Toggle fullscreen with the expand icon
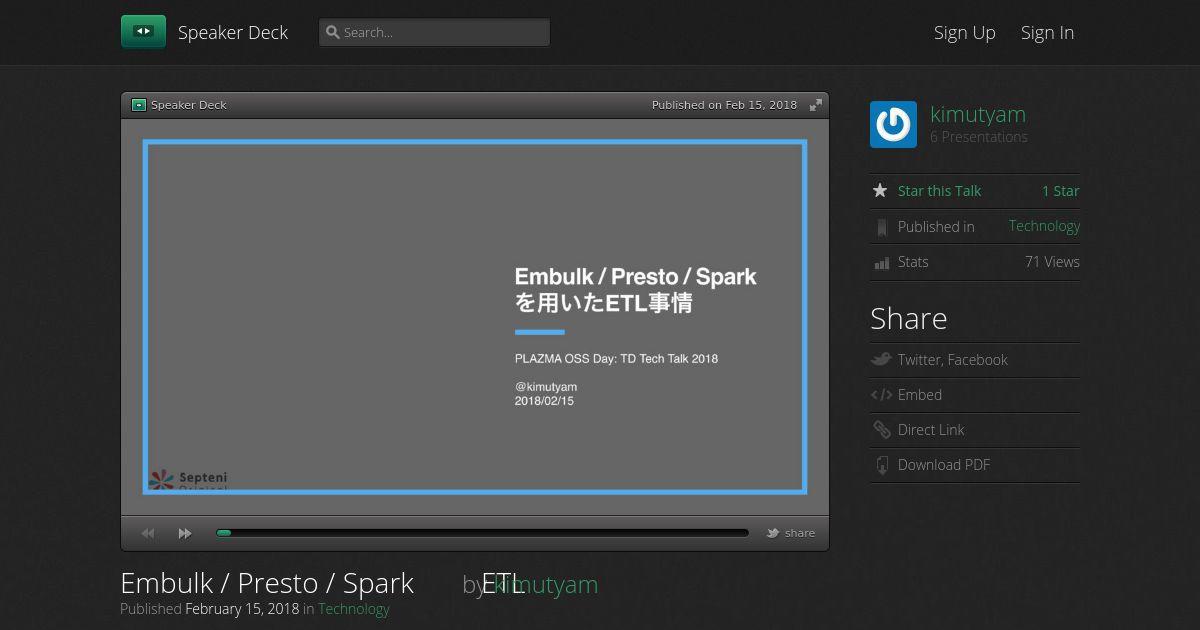The image size is (1200, 630). 816,105
